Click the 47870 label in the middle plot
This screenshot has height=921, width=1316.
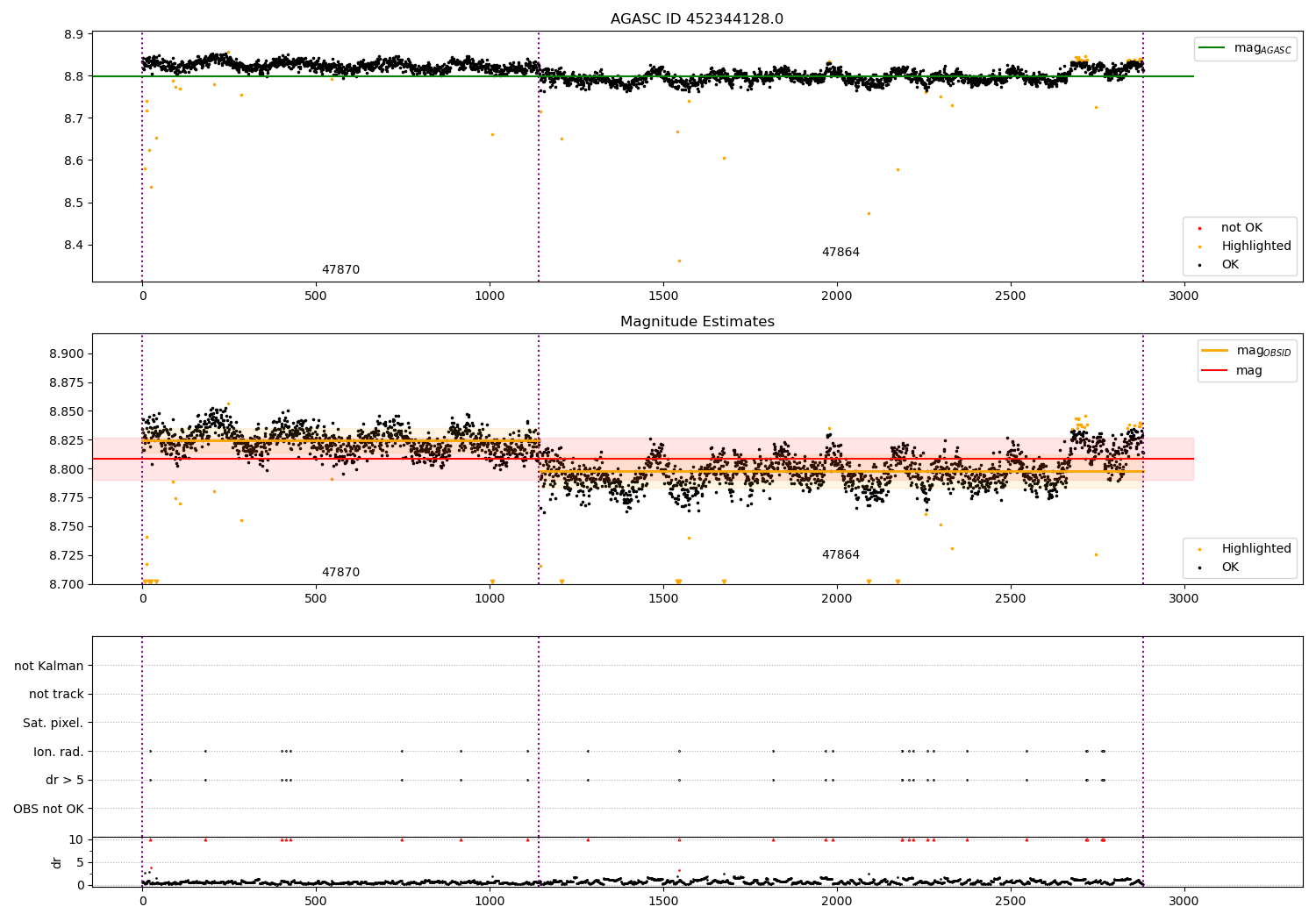click(340, 573)
